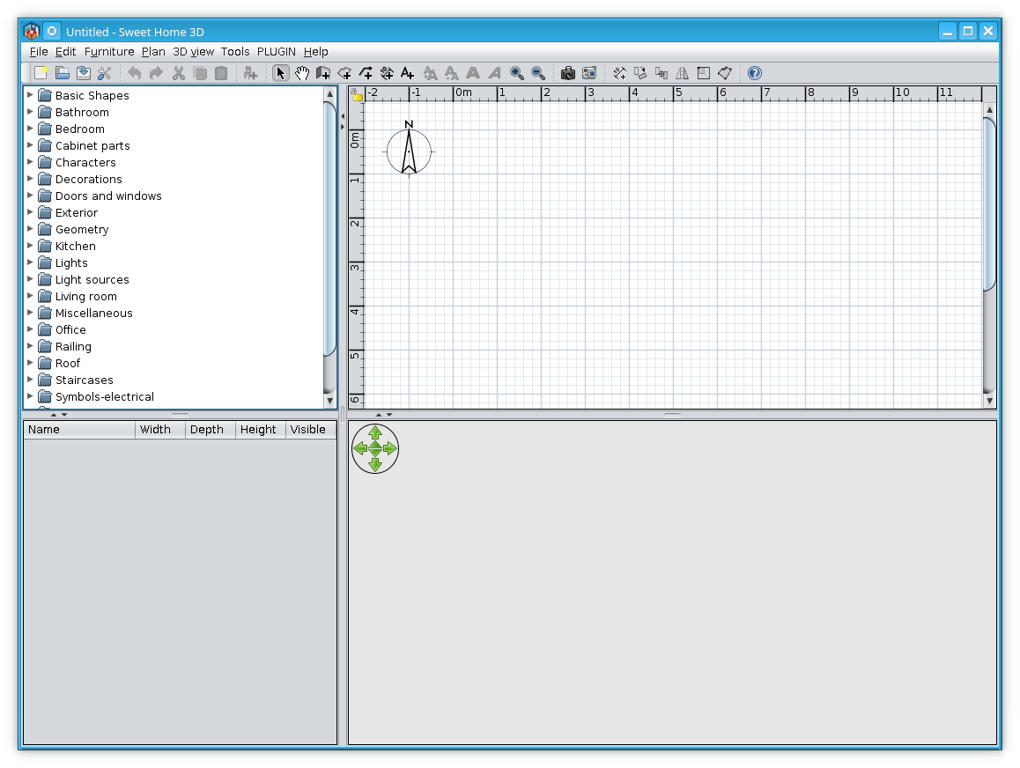
Task: Open the Help menu
Action: pos(316,51)
